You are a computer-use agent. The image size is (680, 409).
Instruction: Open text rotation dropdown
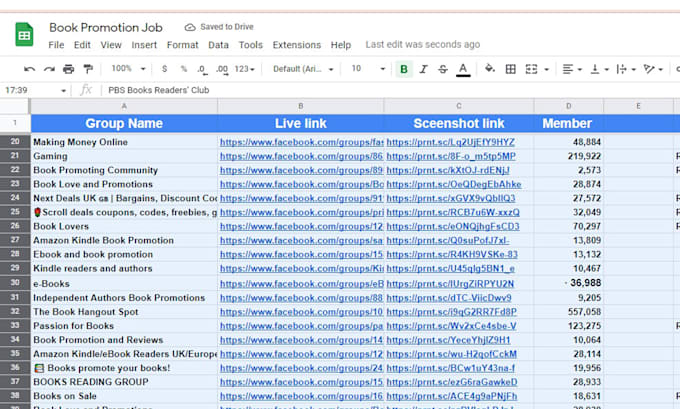click(653, 69)
